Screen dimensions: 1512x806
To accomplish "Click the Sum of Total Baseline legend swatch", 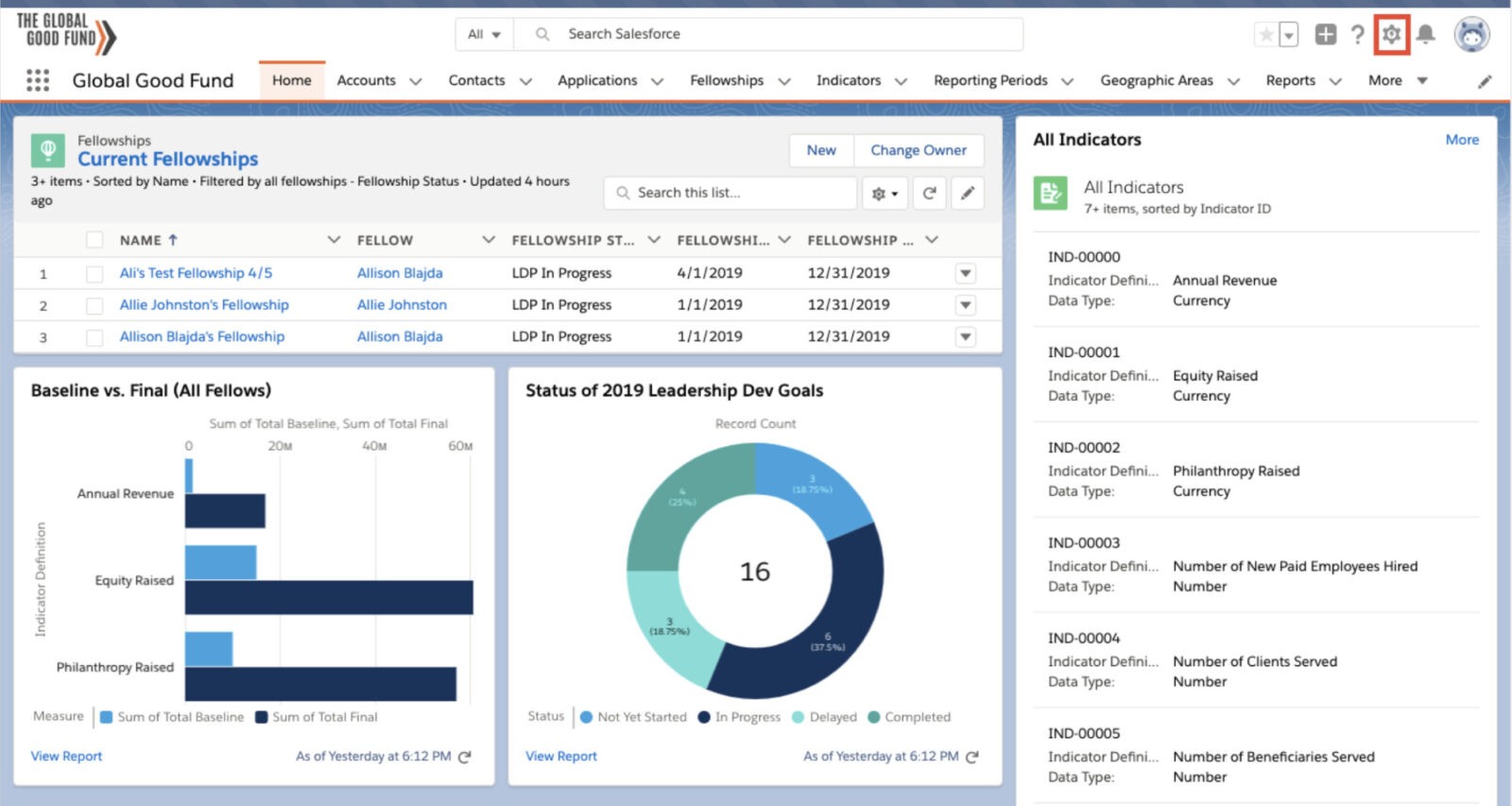I will click(106, 717).
